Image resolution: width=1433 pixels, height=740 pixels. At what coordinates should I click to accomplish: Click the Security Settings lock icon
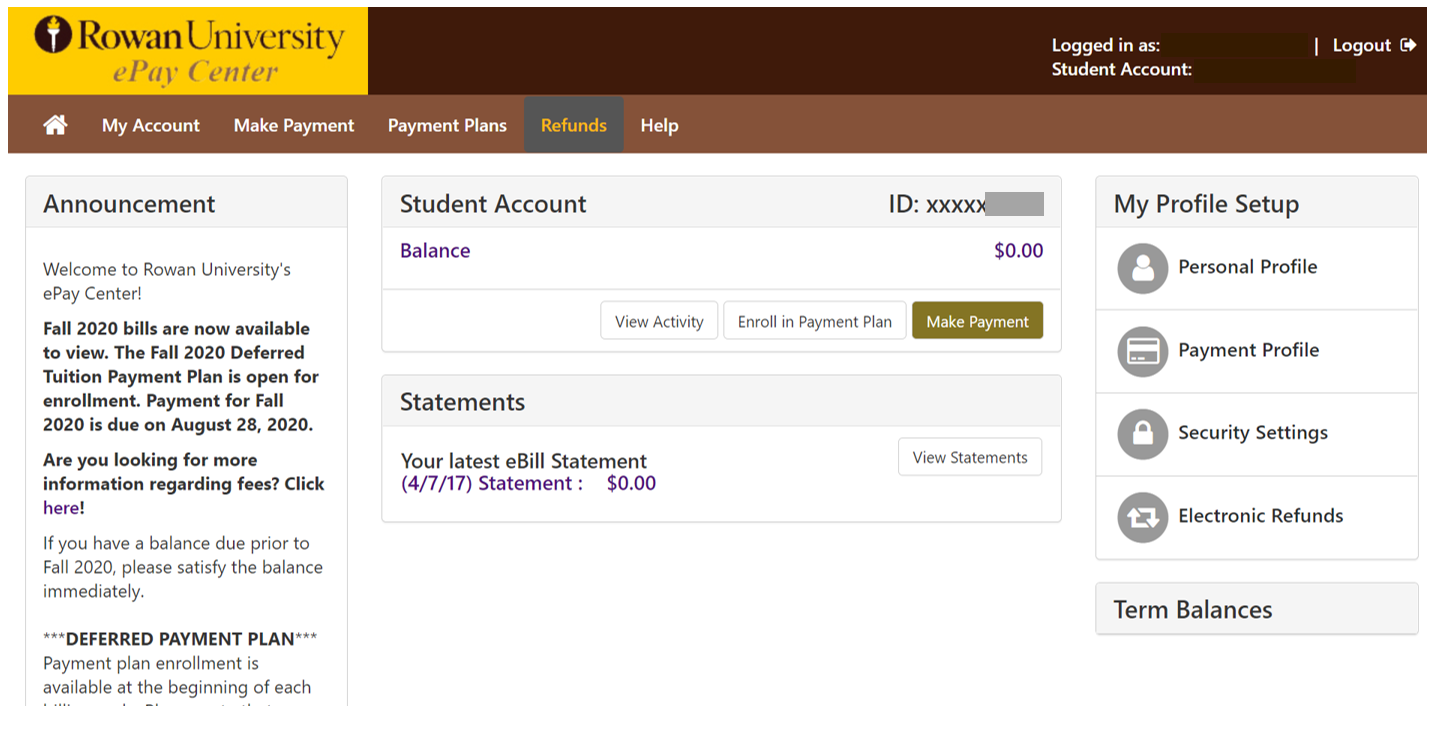pos(1142,434)
